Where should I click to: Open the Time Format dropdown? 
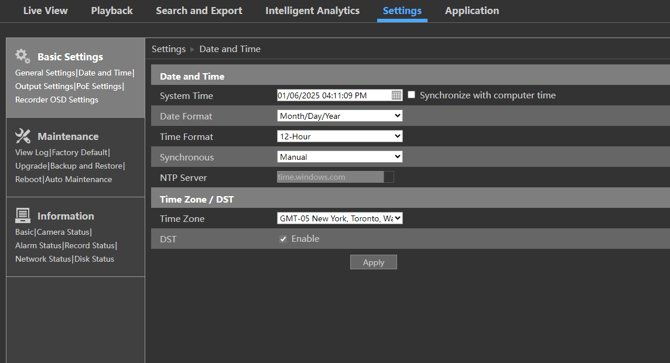(340, 136)
